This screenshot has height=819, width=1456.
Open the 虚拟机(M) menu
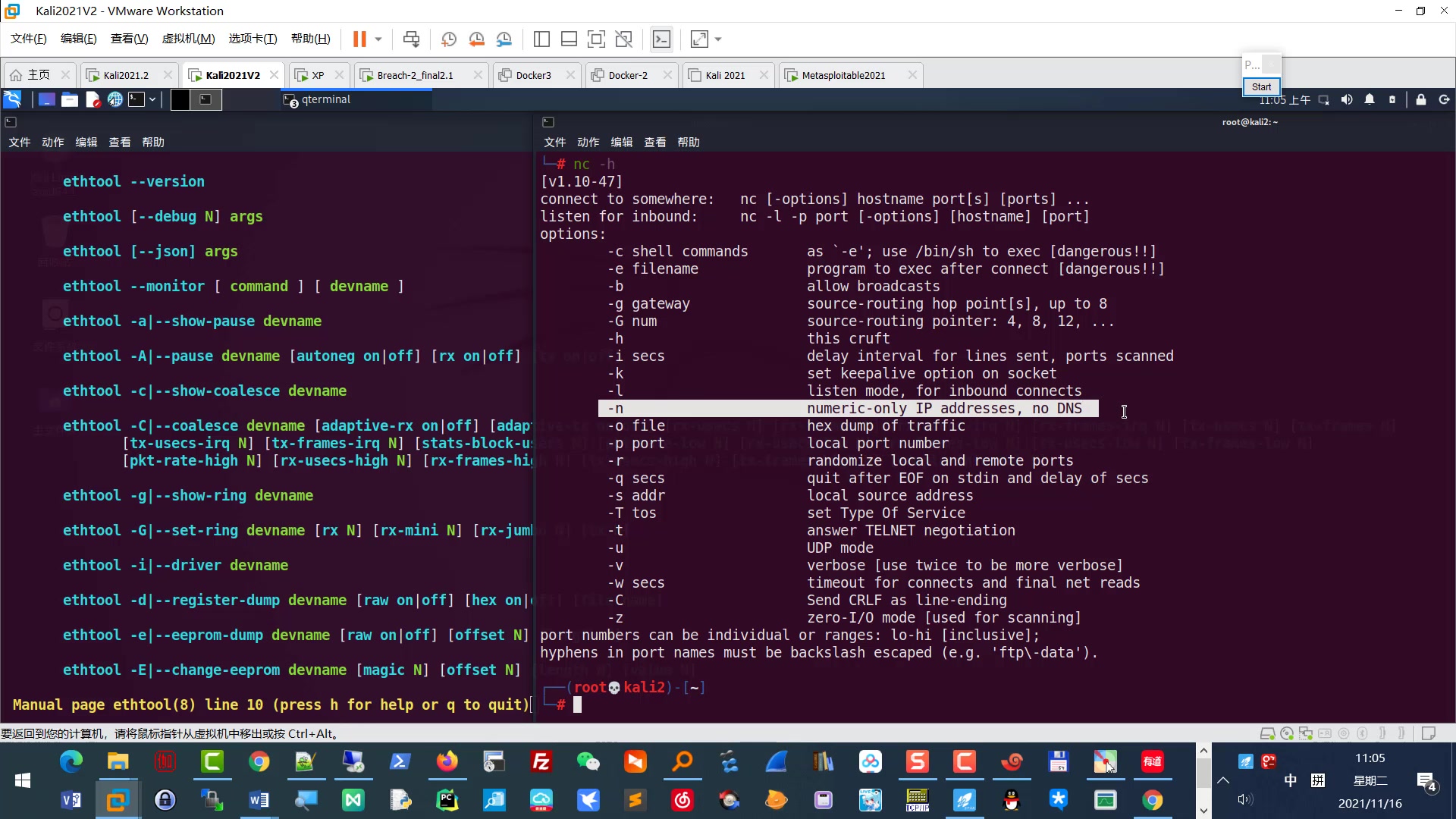click(x=188, y=39)
